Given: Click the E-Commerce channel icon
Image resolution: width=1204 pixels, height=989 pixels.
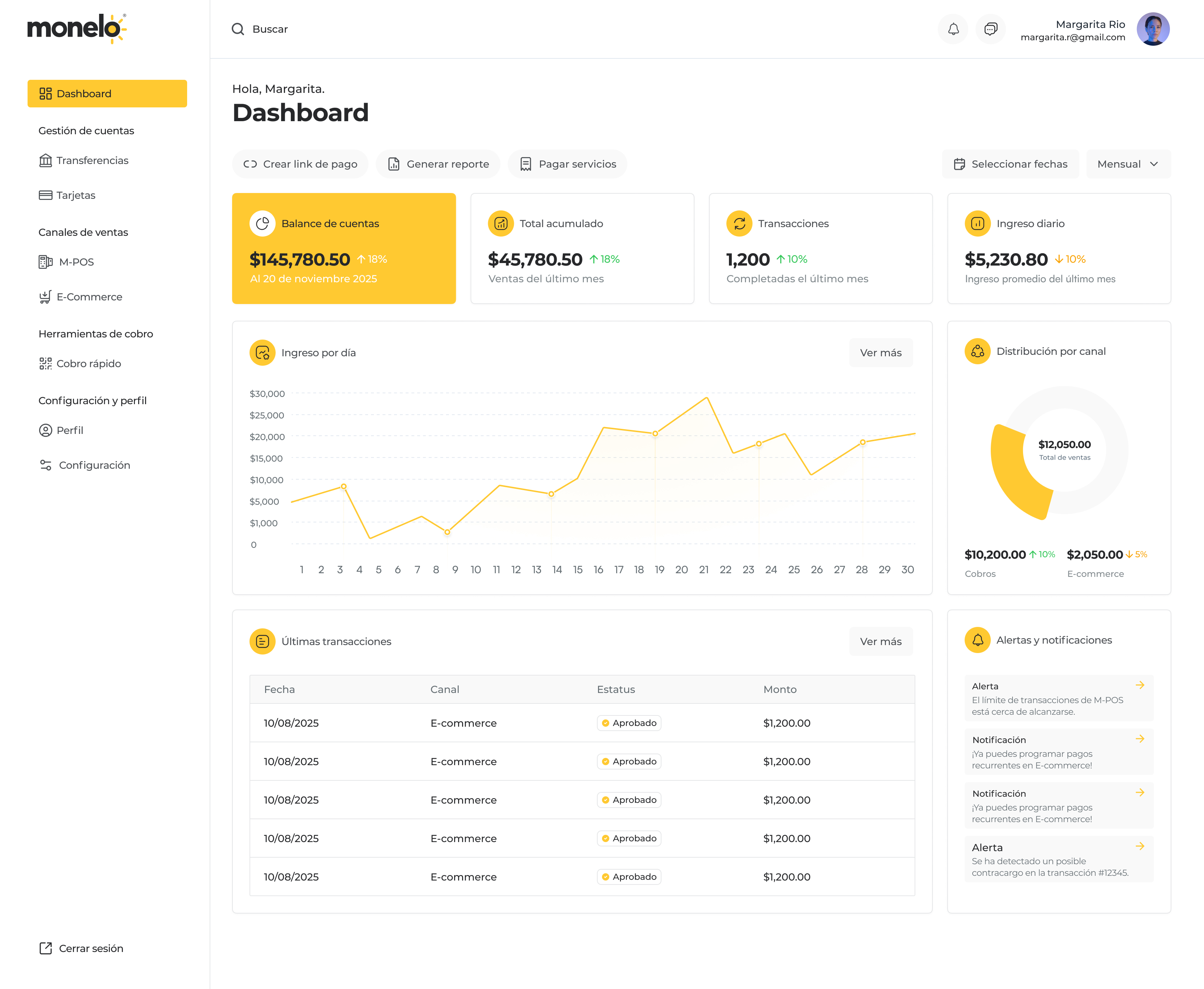Looking at the screenshot, I should [45, 296].
